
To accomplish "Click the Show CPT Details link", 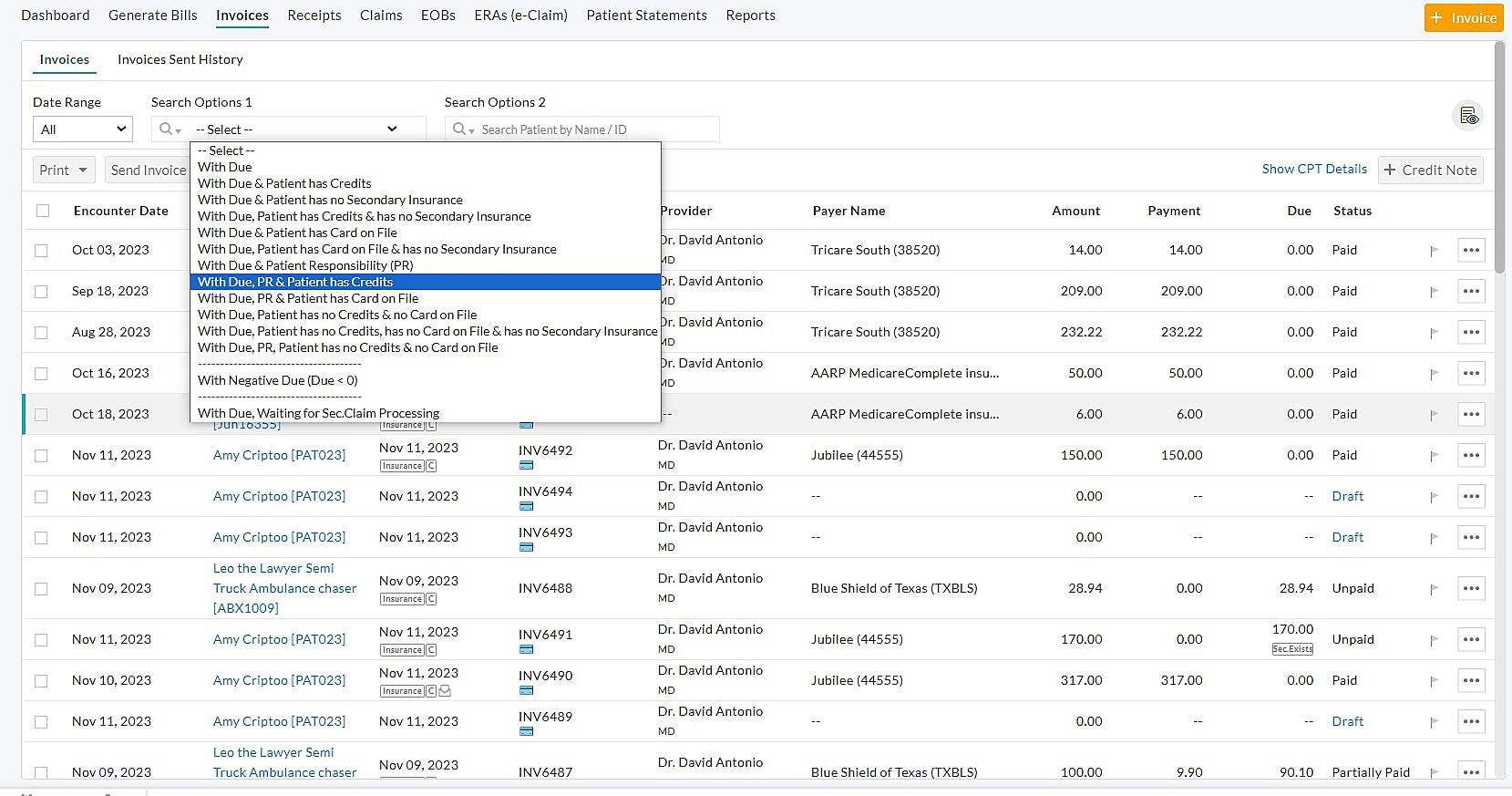I will (x=1313, y=170).
